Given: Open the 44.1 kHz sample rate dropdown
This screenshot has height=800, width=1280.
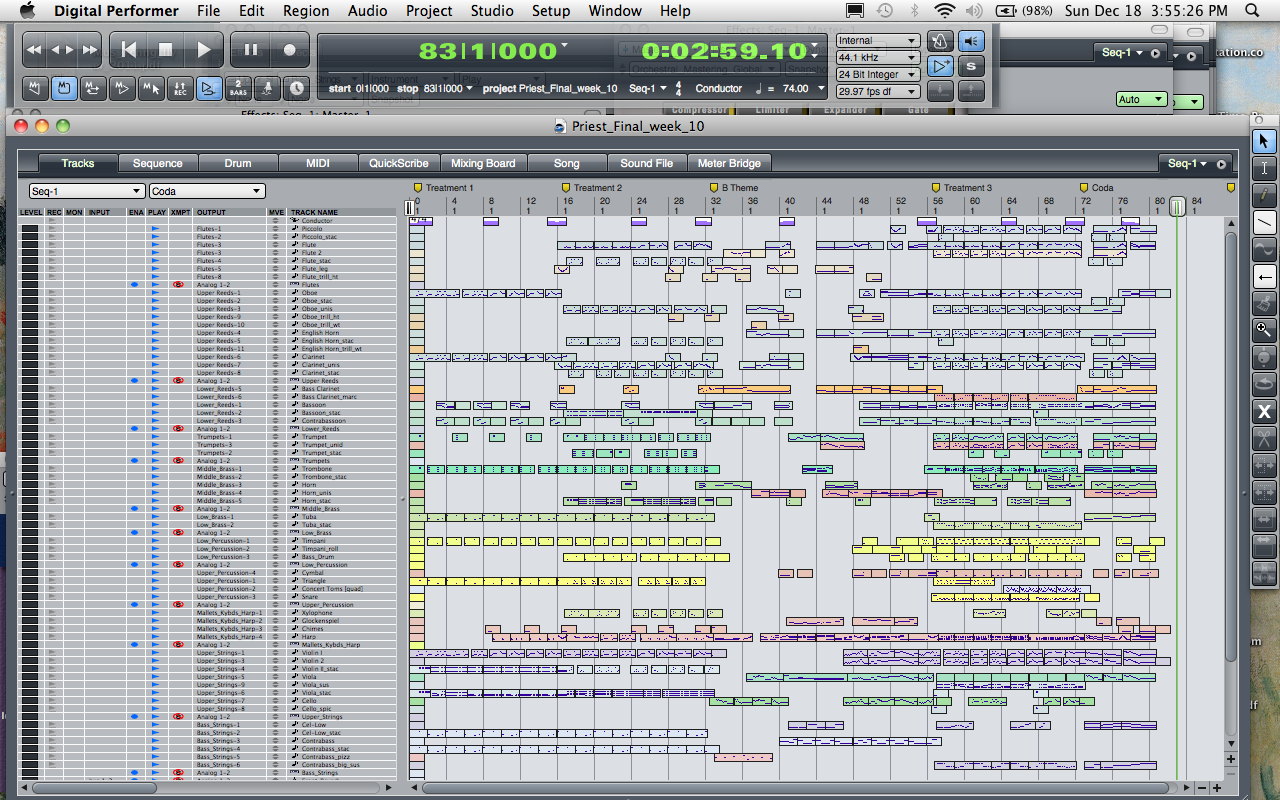Looking at the screenshot, I should (x=878, y=58).
